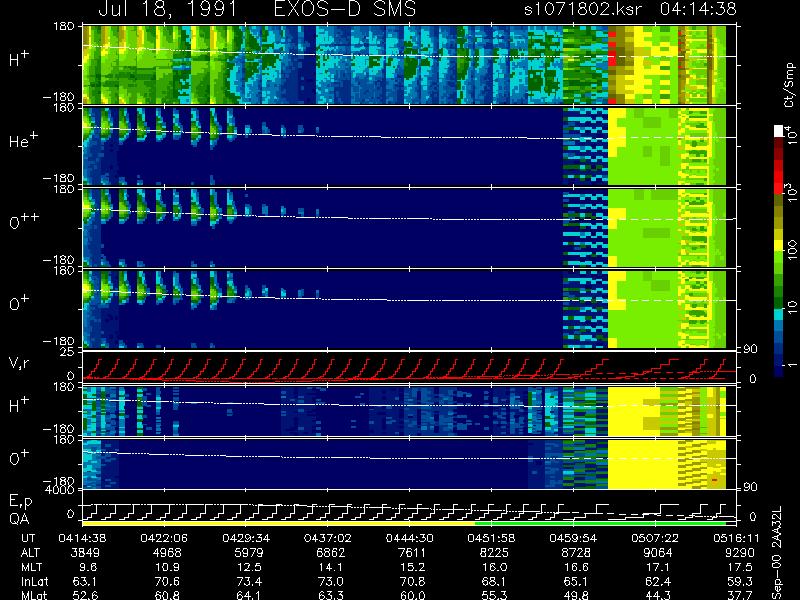Click the green segment of the QA bar

click(x=601, y=523)
